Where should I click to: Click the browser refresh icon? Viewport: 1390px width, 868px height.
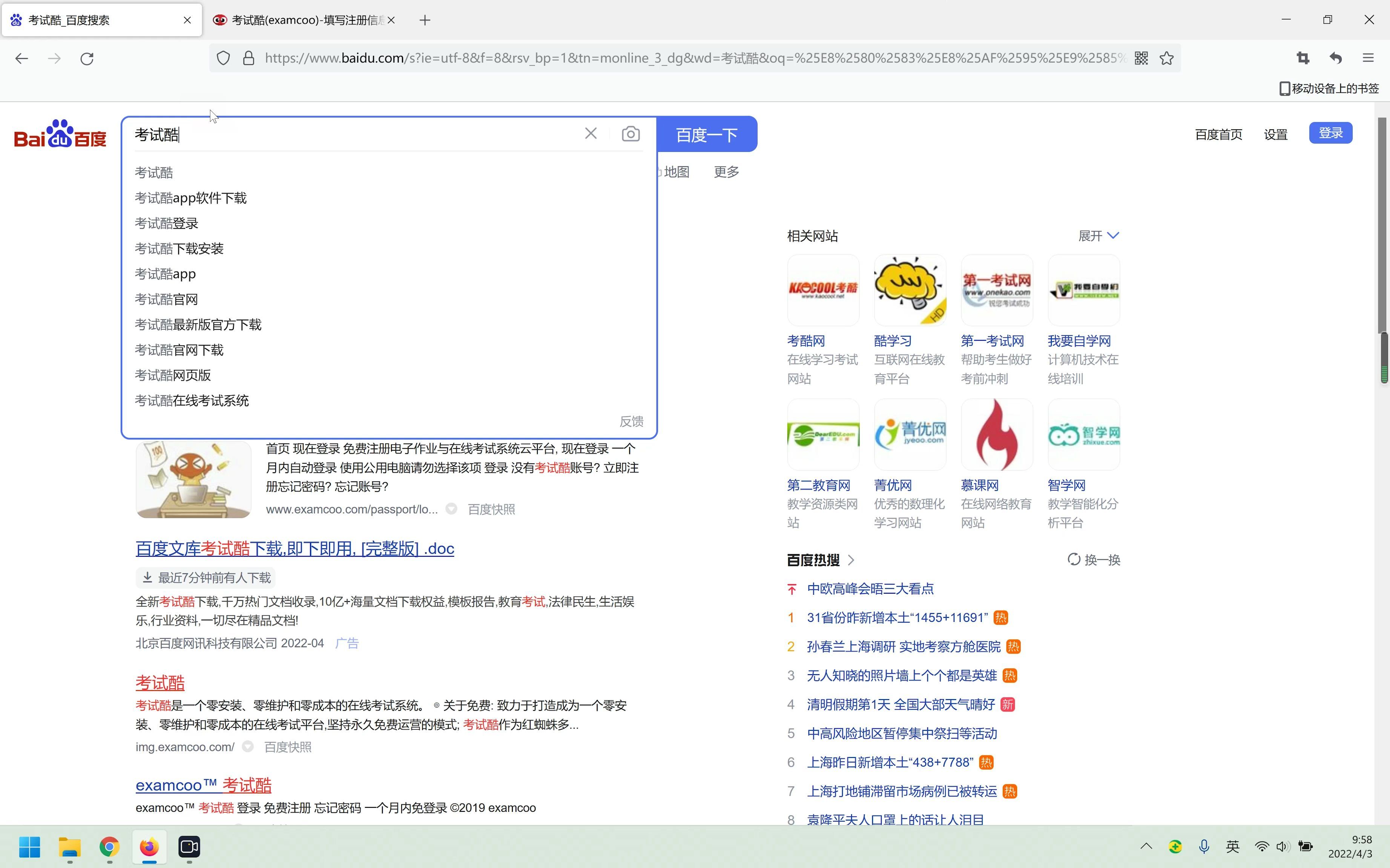[x=88, y=58]
